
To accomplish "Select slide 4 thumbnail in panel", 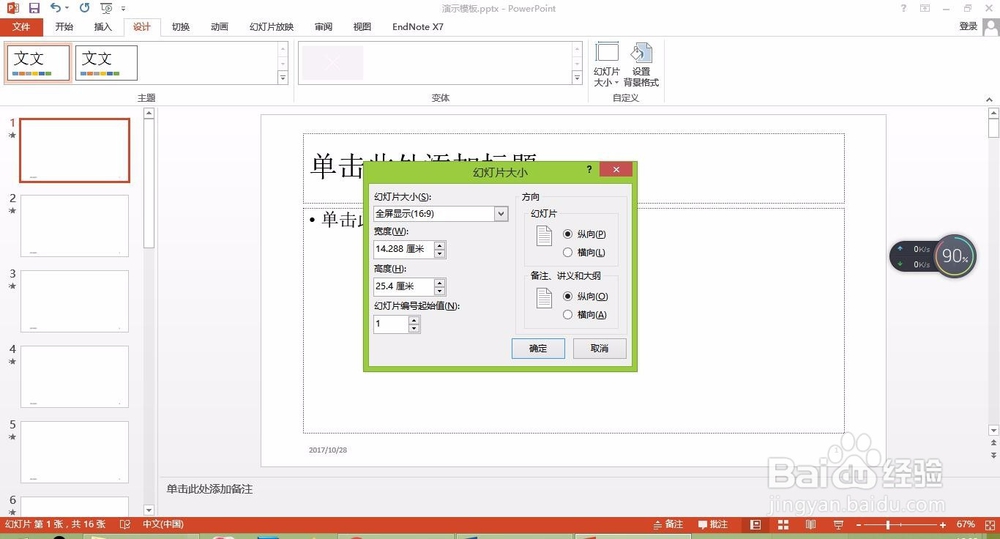I will pyautogui.click(x=75, y=376).
